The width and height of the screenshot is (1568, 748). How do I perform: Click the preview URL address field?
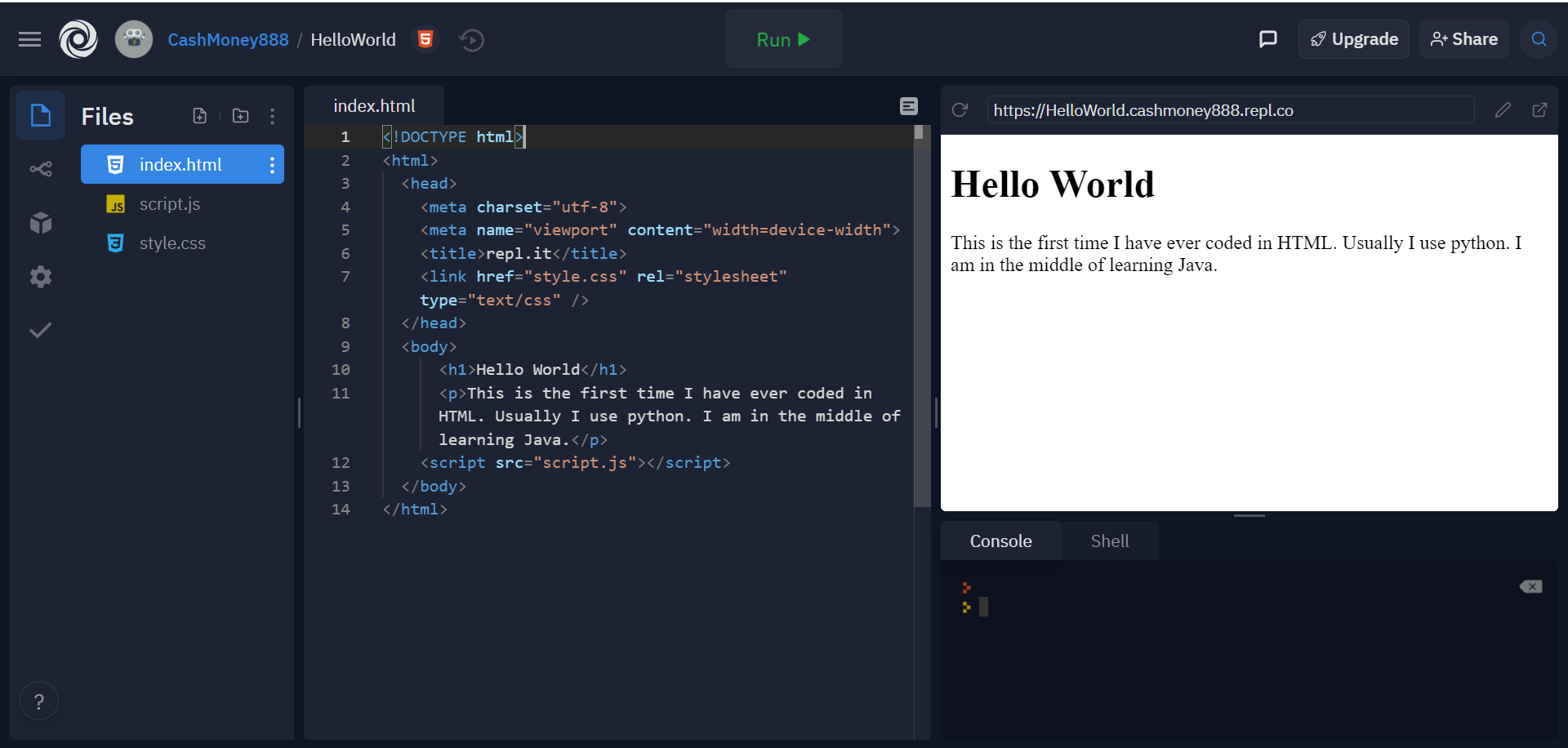click(x=1231, y=110)
